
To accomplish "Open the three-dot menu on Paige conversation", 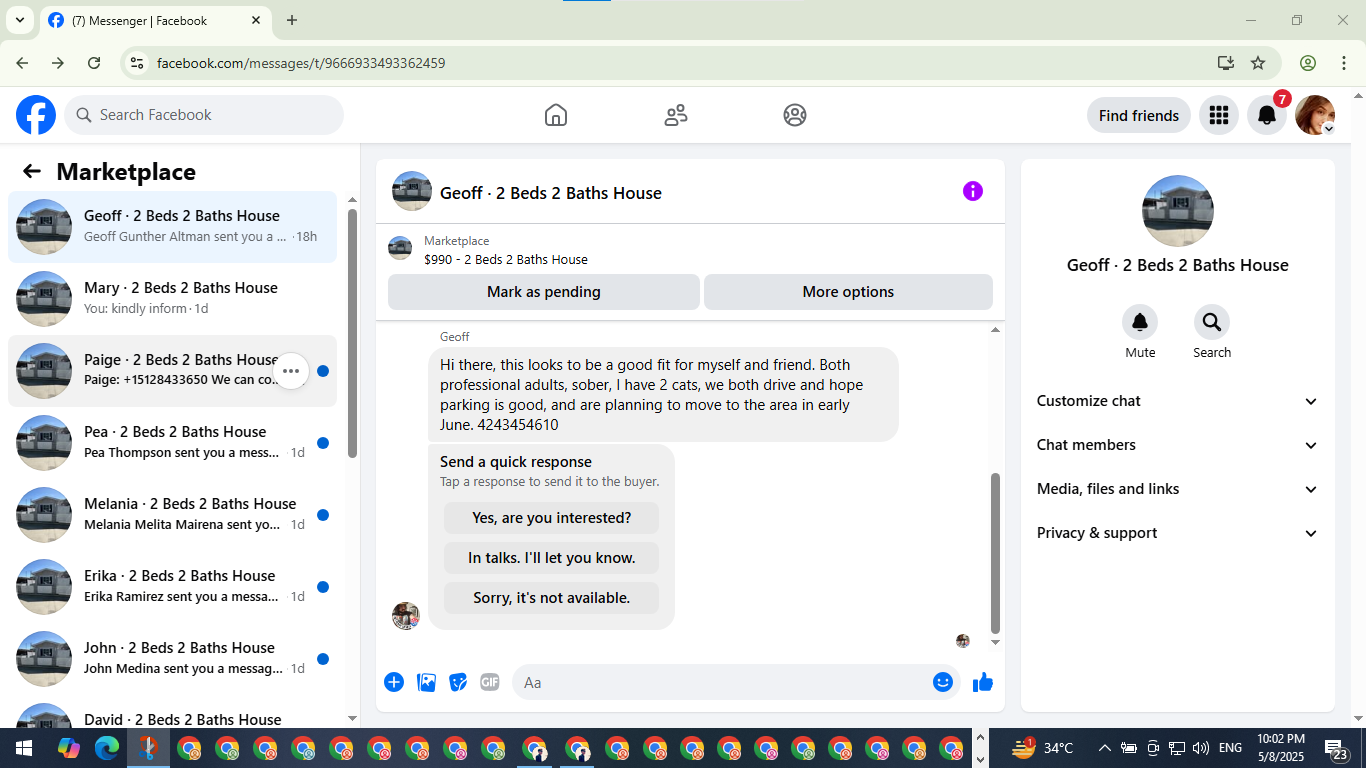I will click(x=291, y=371).
